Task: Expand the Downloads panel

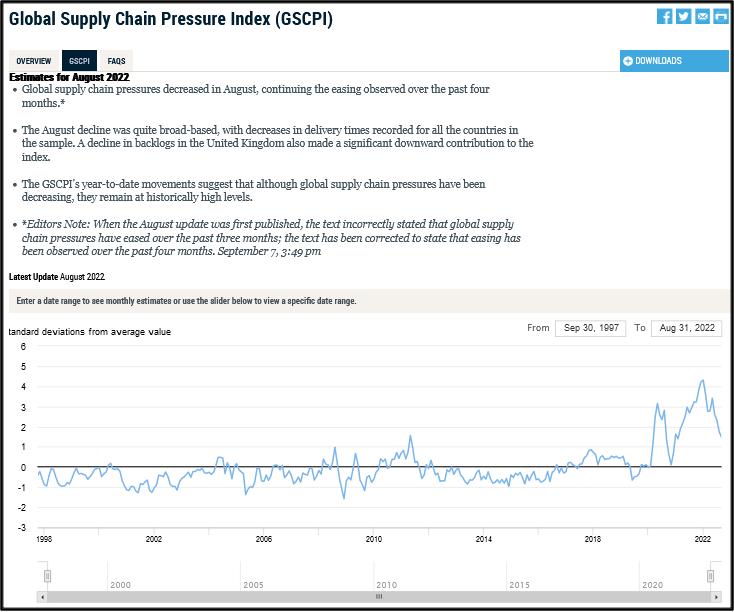Action: [674, 61]
